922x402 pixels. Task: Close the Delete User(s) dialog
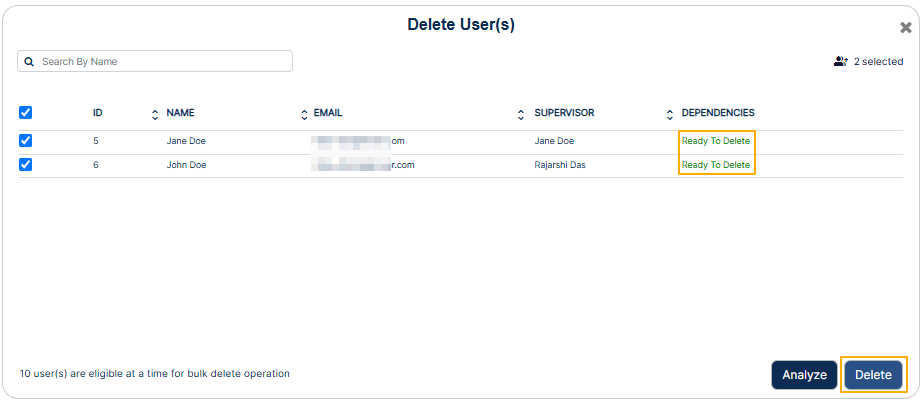(x=906, y=28)
